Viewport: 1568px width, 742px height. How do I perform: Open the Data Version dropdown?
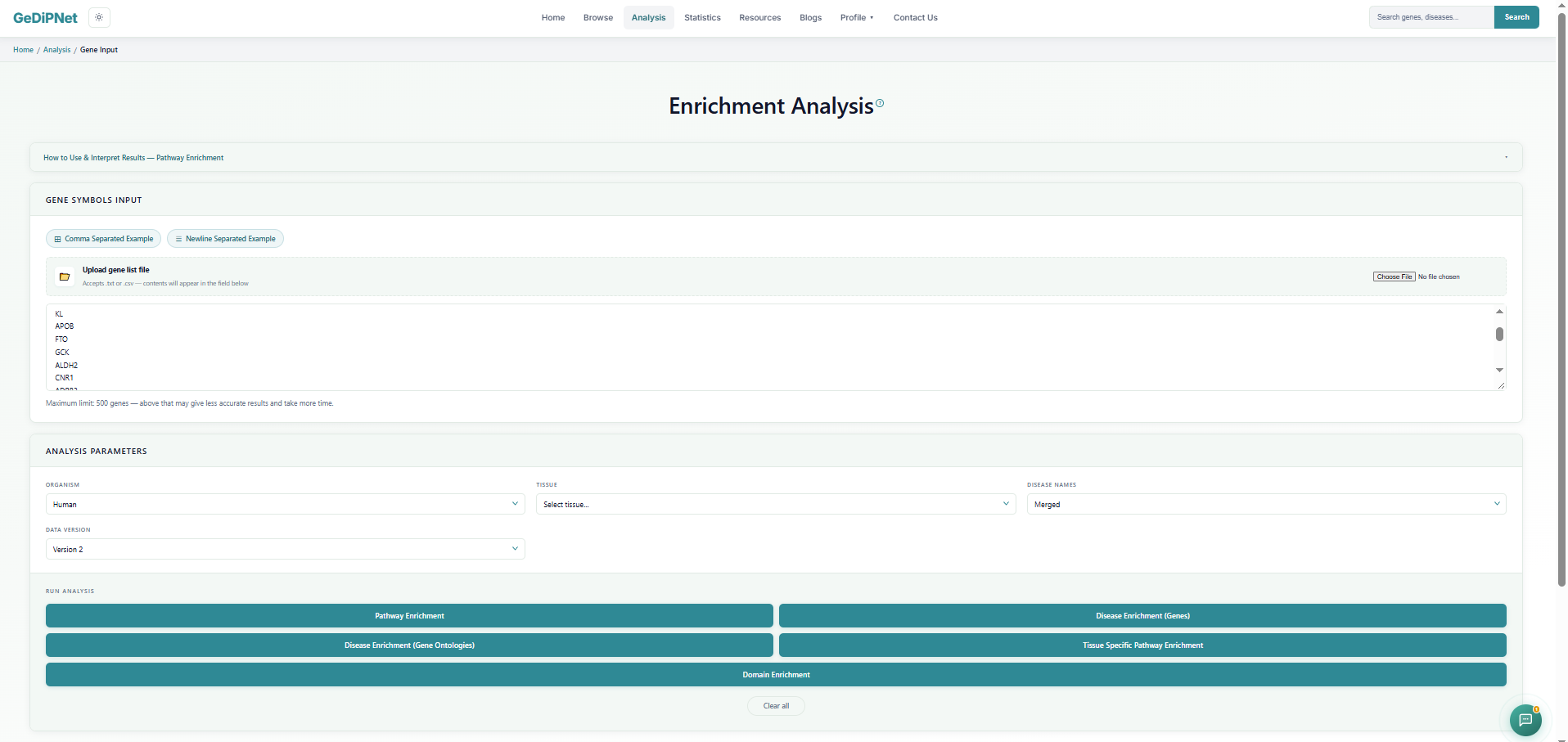tap(285, 549)
